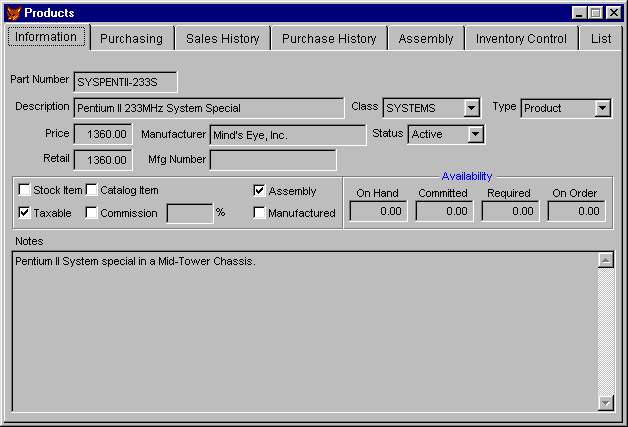Enable the Commission checkbox
This screenshot has width=628, height=427.
tap(92, 213)
